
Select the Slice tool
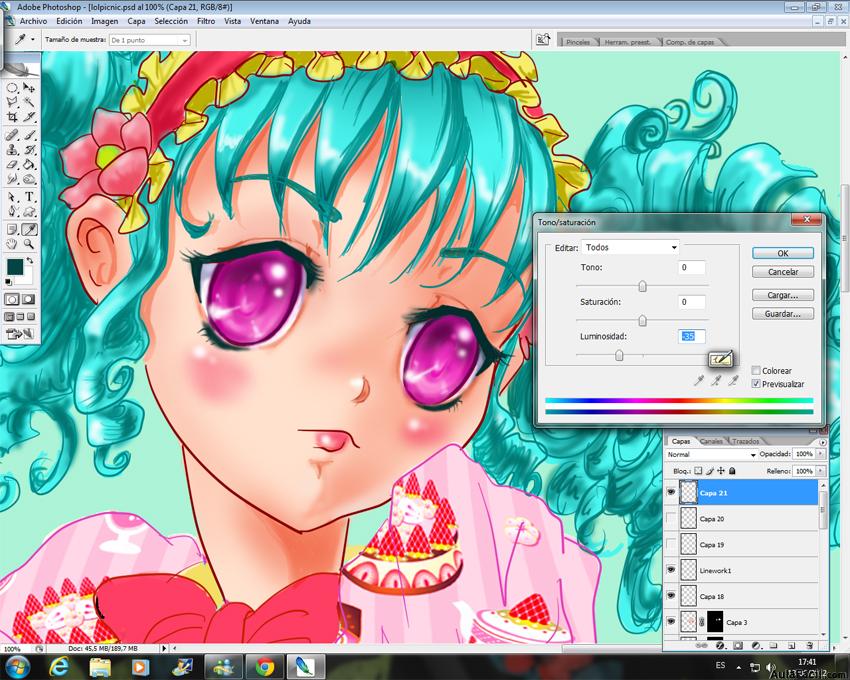tap(29, 116)
